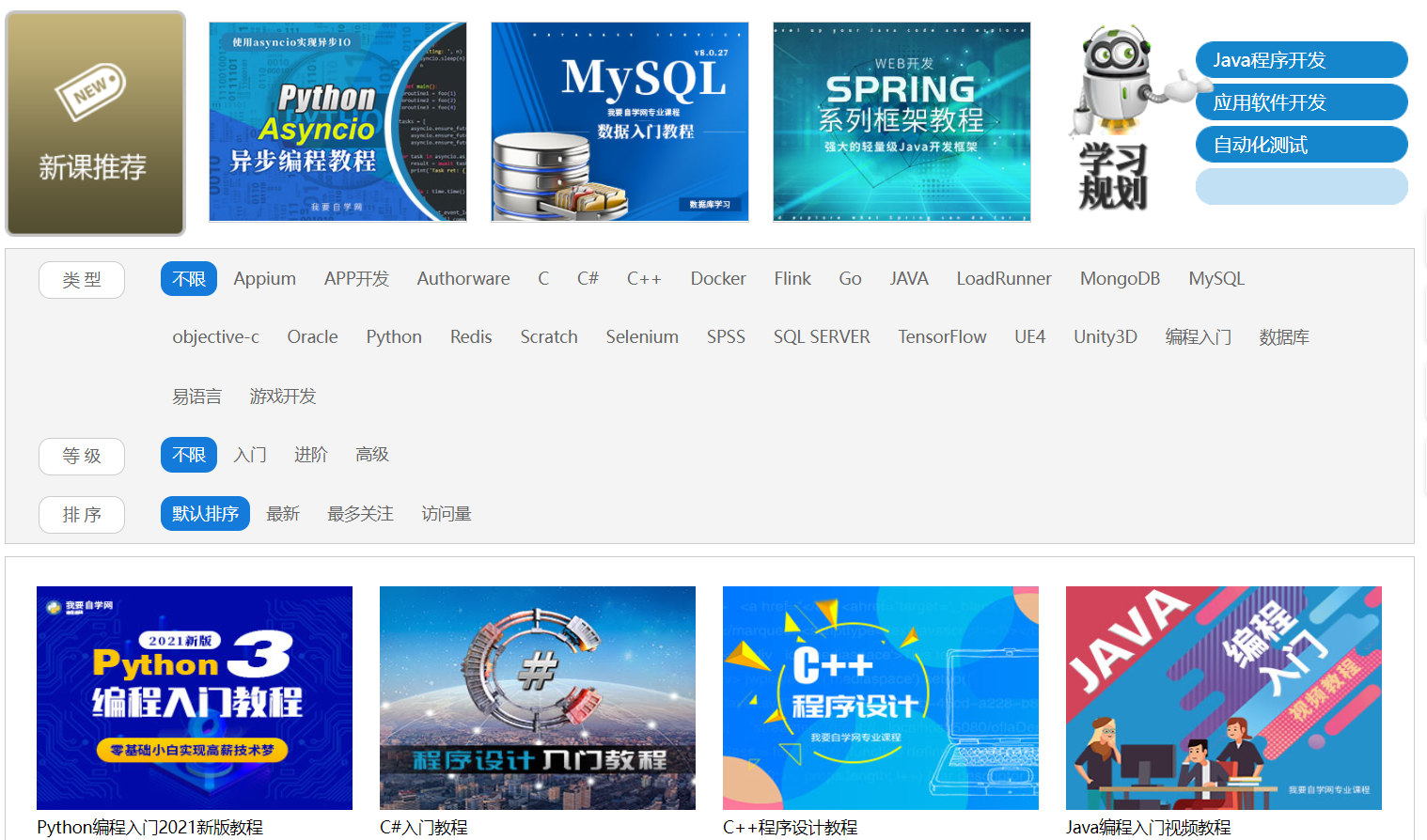Sort courses by 访问量
The height and width of the screenshot is (840, 1427).
click(x=447, y=514)
